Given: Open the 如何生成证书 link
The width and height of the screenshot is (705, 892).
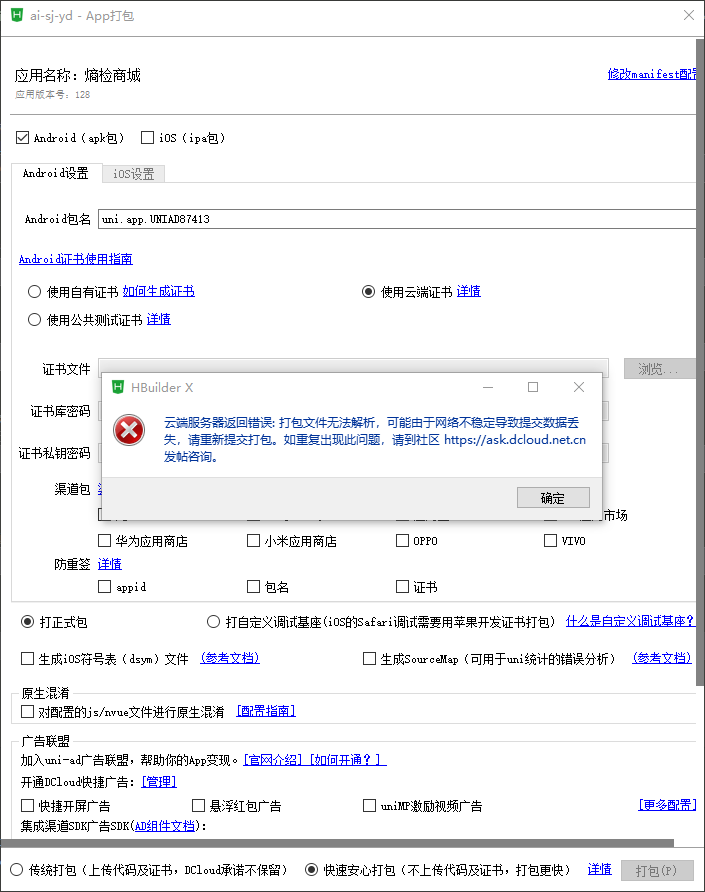Looking at the screenshot, I should 159,291.
